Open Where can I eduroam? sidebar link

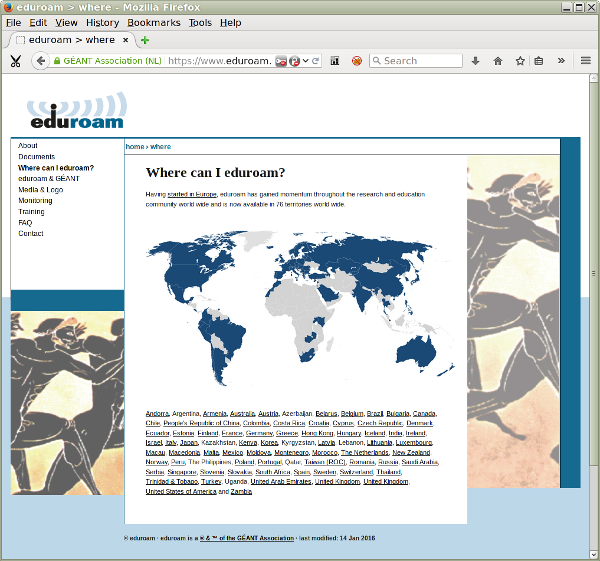click(56, 168)
